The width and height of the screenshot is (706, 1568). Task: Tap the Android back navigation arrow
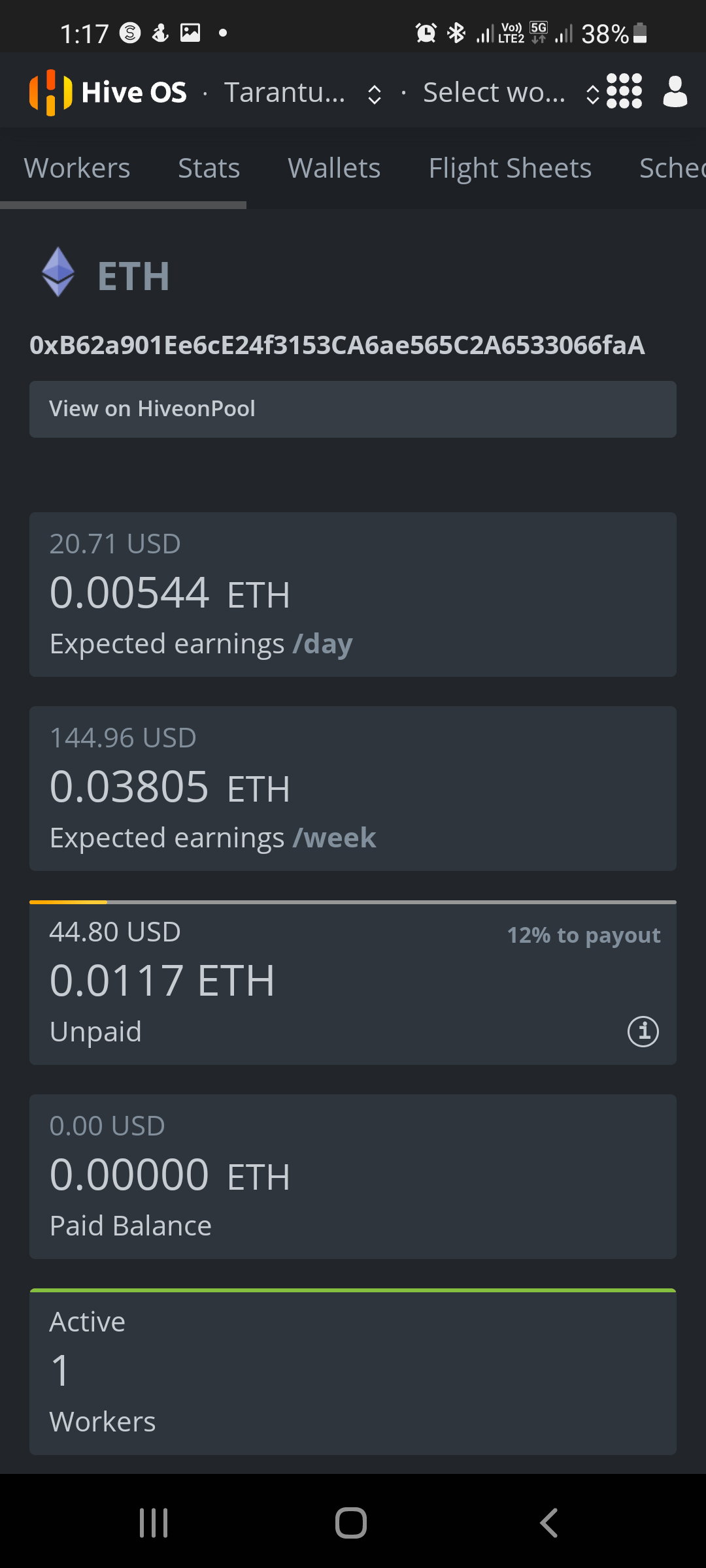(x=549, y=1523)
